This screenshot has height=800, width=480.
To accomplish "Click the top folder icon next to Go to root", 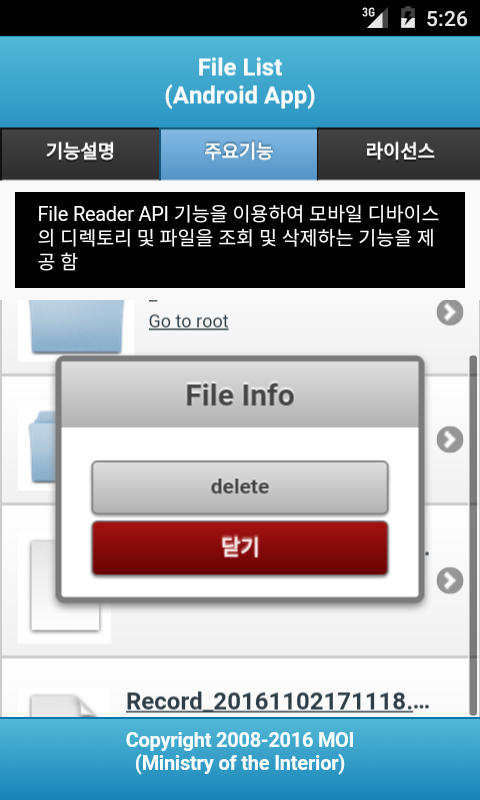I will (x=77, y=328).
